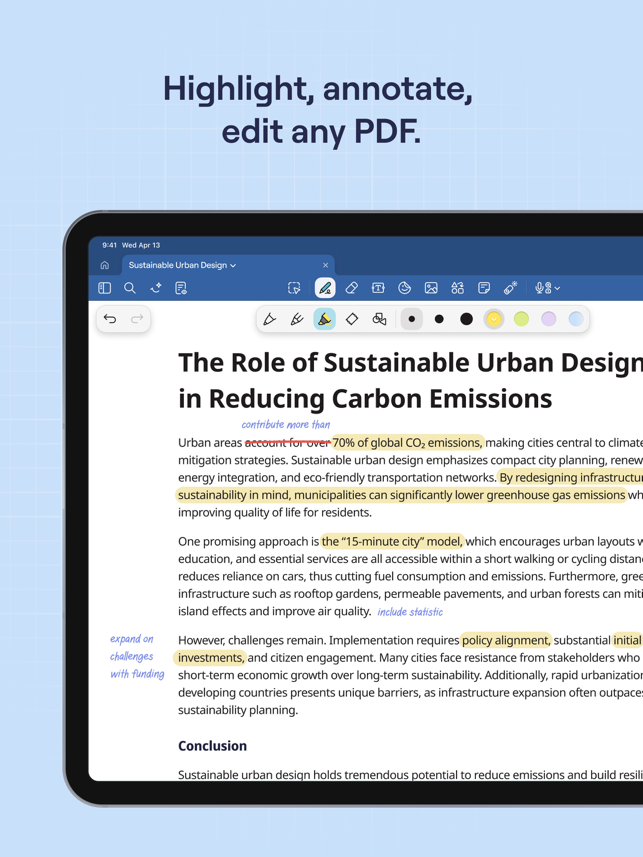The width and height of the screenshot is (643, 857).
Task: Click the highlighted '70% of global CO₂ emissions'
Action: tap(407, 442)
